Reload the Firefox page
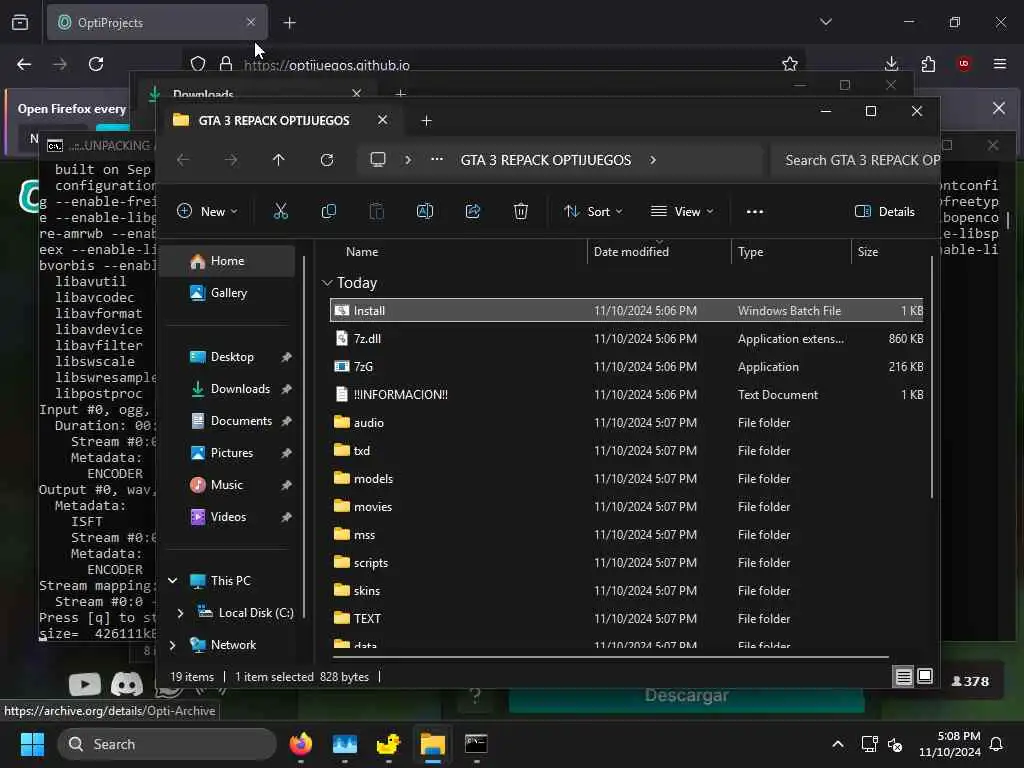This screenshot has height=768, width=1024. pyautogui.click(x=96, y=64)
